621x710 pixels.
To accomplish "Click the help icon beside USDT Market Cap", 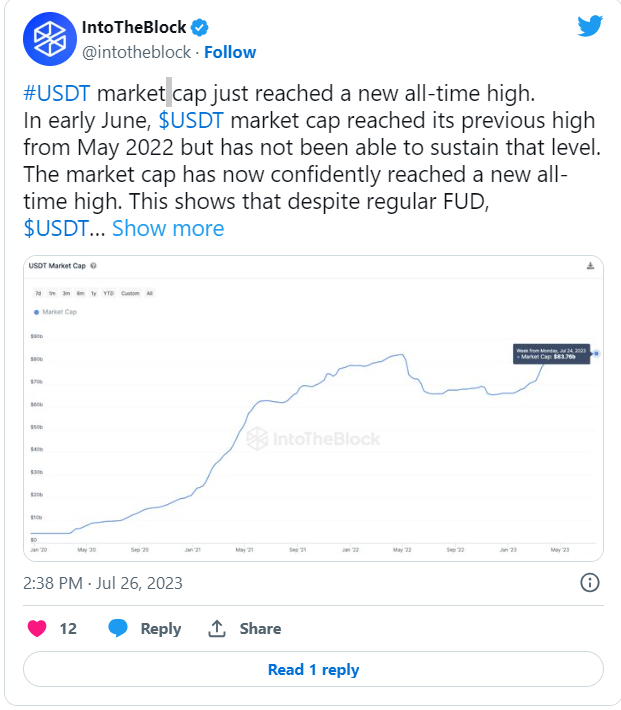I will pos(93,266).
